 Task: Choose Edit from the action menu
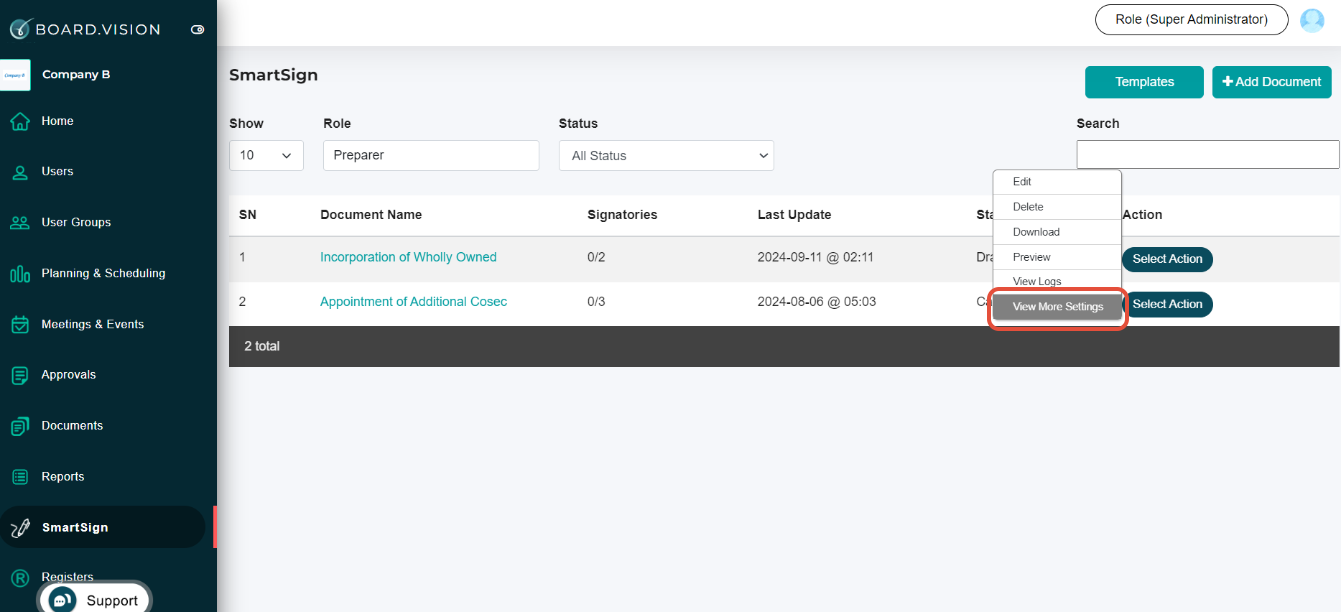[x=1057, y=182]
